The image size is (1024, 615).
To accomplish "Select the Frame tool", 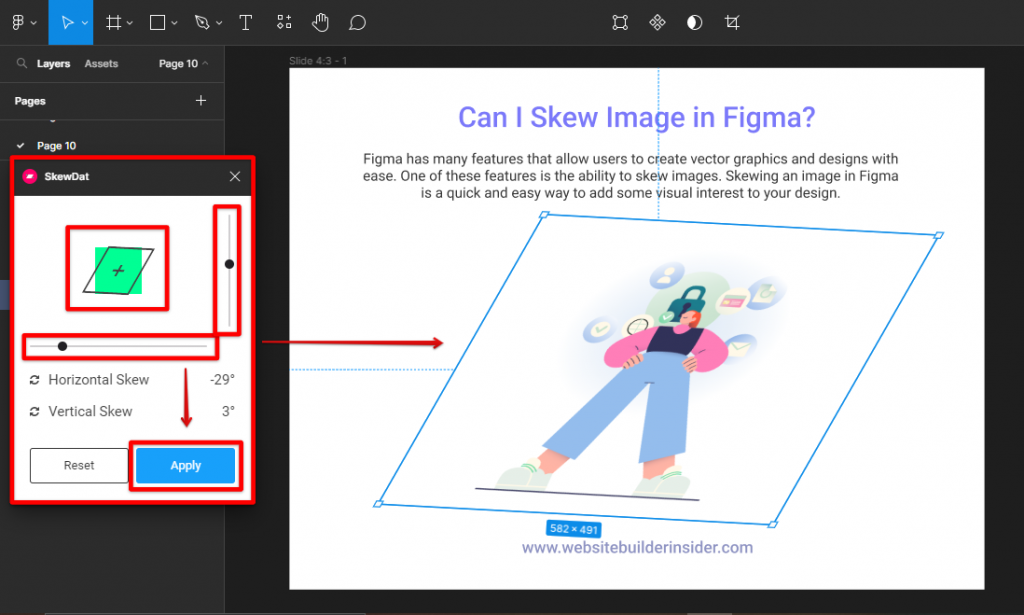I will (x=114, y=22).
